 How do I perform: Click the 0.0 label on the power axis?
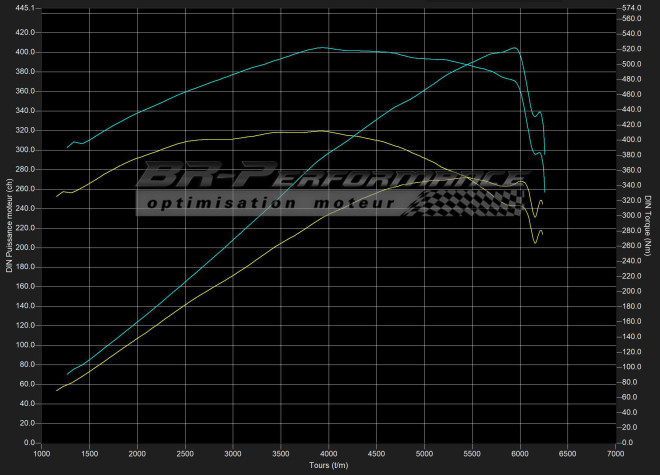[29, 442]
